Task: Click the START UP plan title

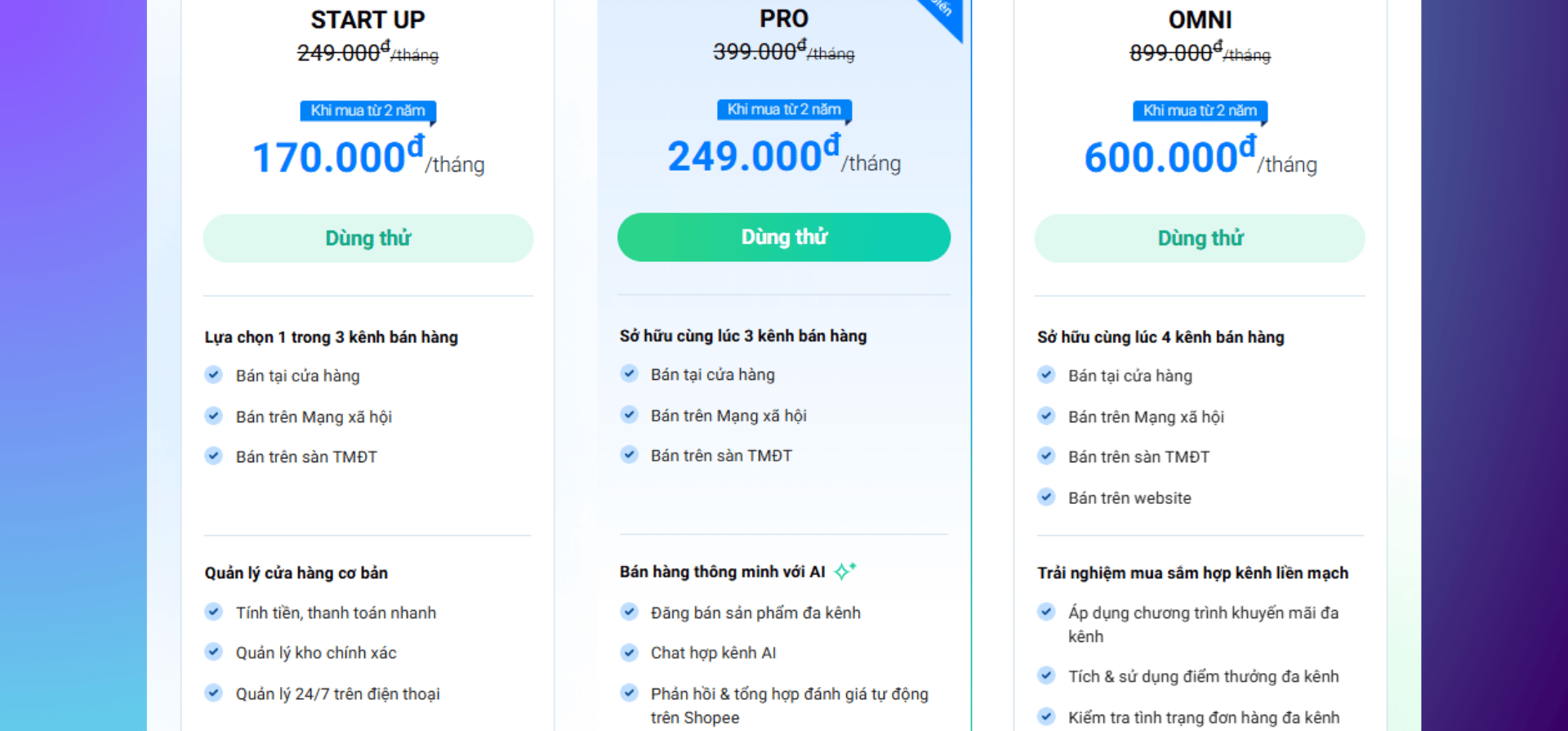Action: (367, 20)
